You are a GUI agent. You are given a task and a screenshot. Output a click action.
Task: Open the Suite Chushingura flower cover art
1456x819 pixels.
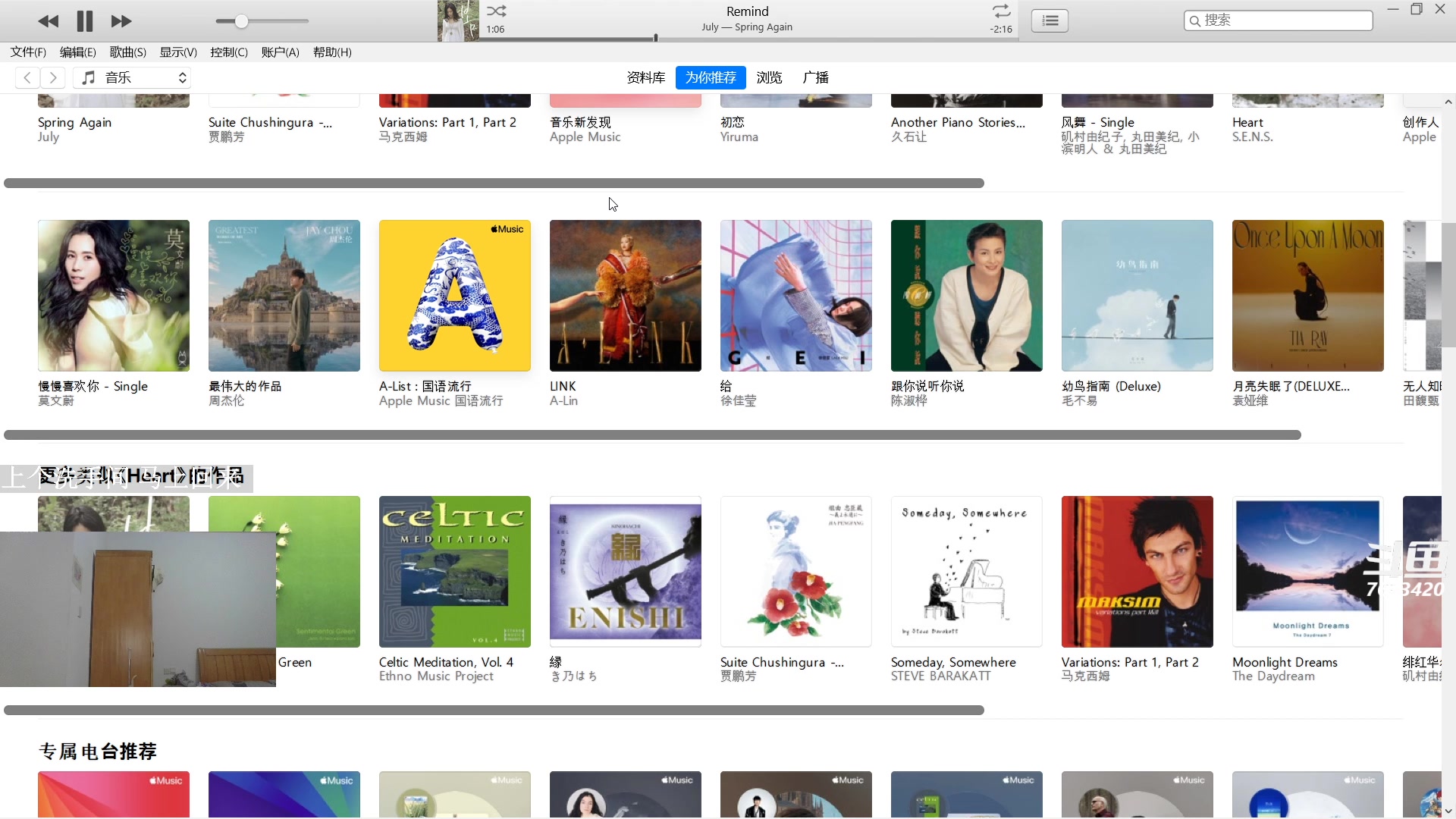click(796, 572)
